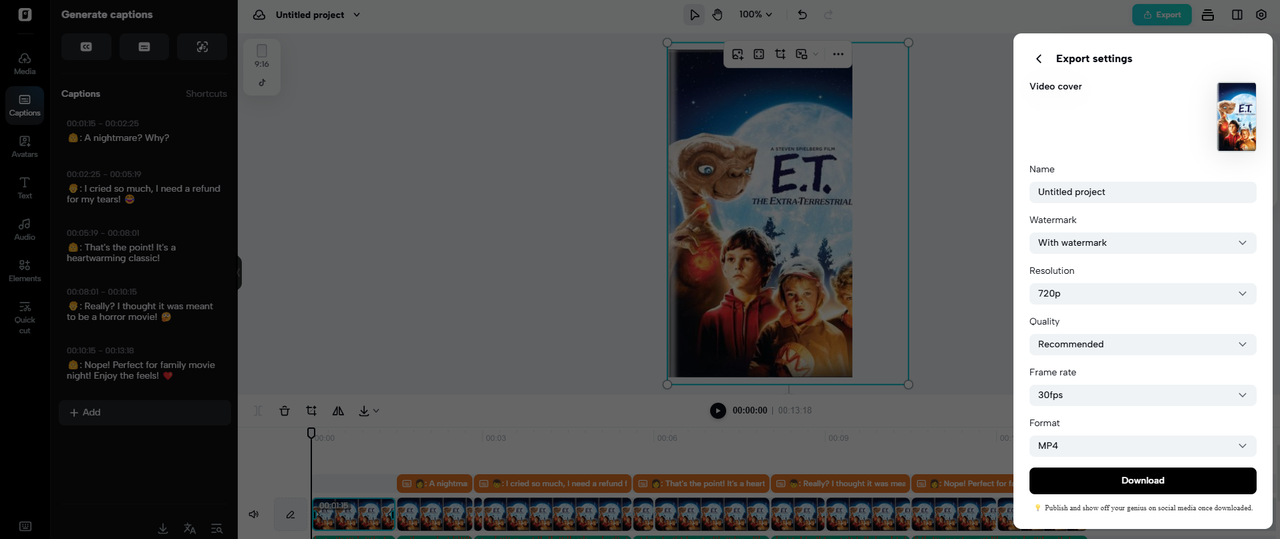Click the cloud save status icon
Screen dimensions: 1280x539
(x=259, y=15)
